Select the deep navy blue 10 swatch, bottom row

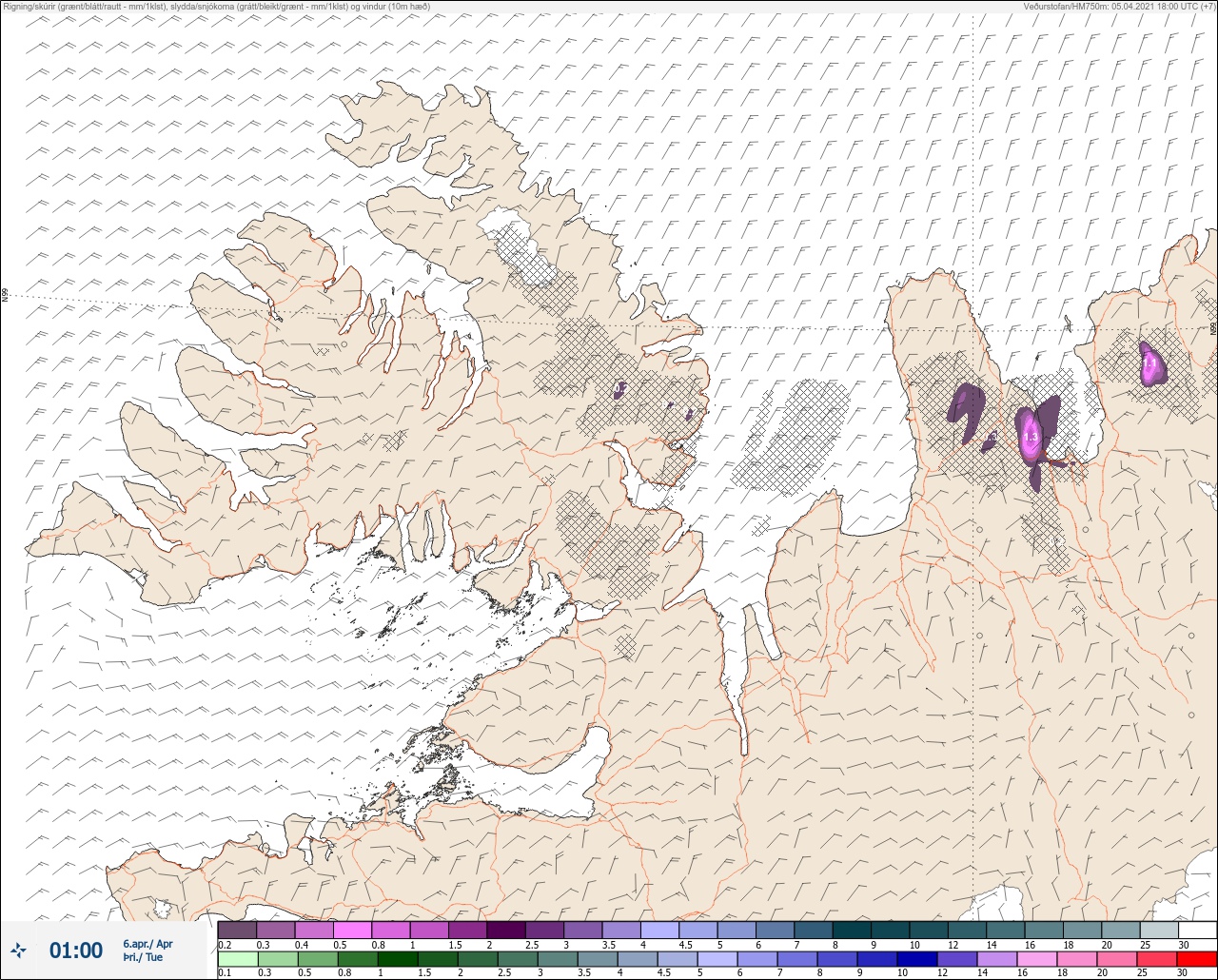(915, 959)
